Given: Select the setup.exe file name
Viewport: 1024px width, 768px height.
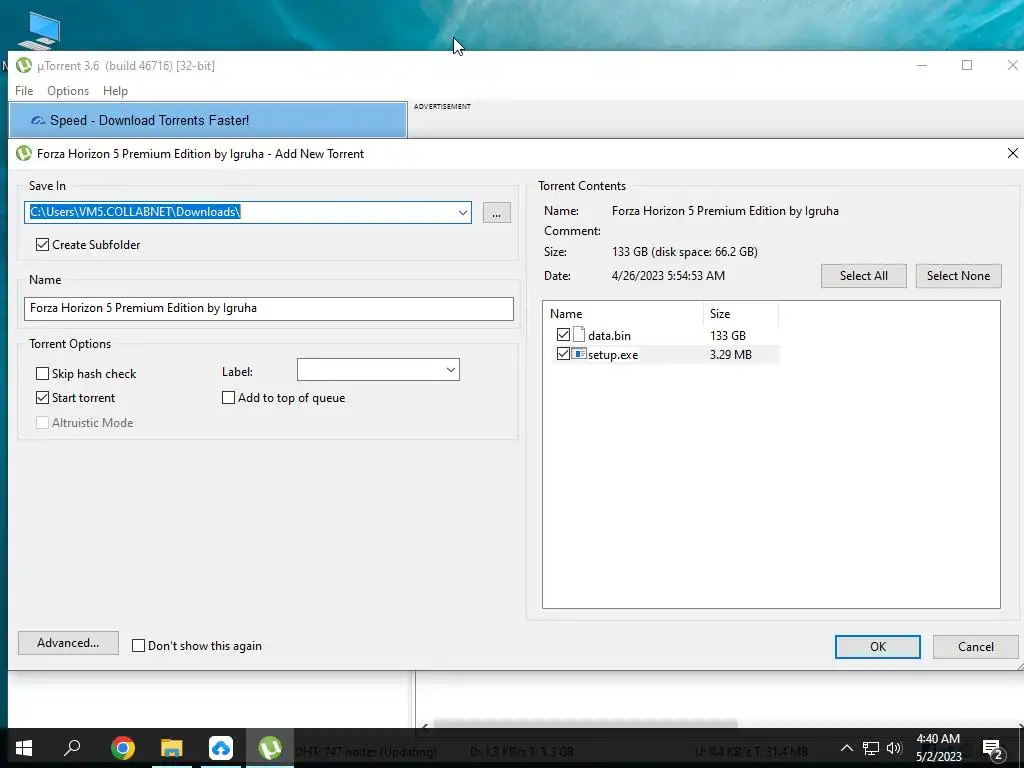Looking at the screenshot, I should coord(613,355).
